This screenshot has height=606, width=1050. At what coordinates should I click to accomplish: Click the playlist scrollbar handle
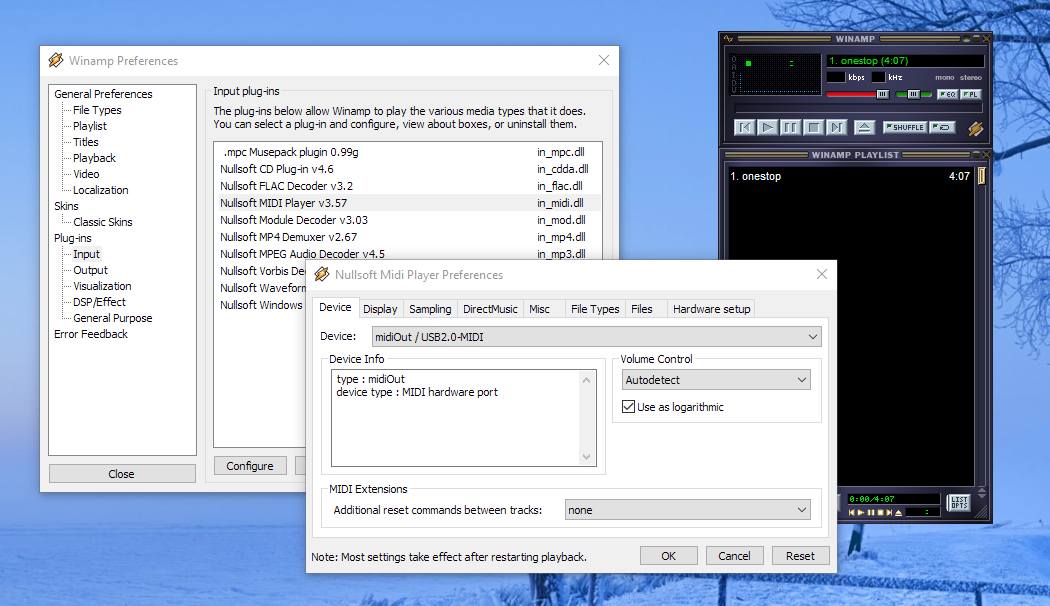(x=981, y=175)
